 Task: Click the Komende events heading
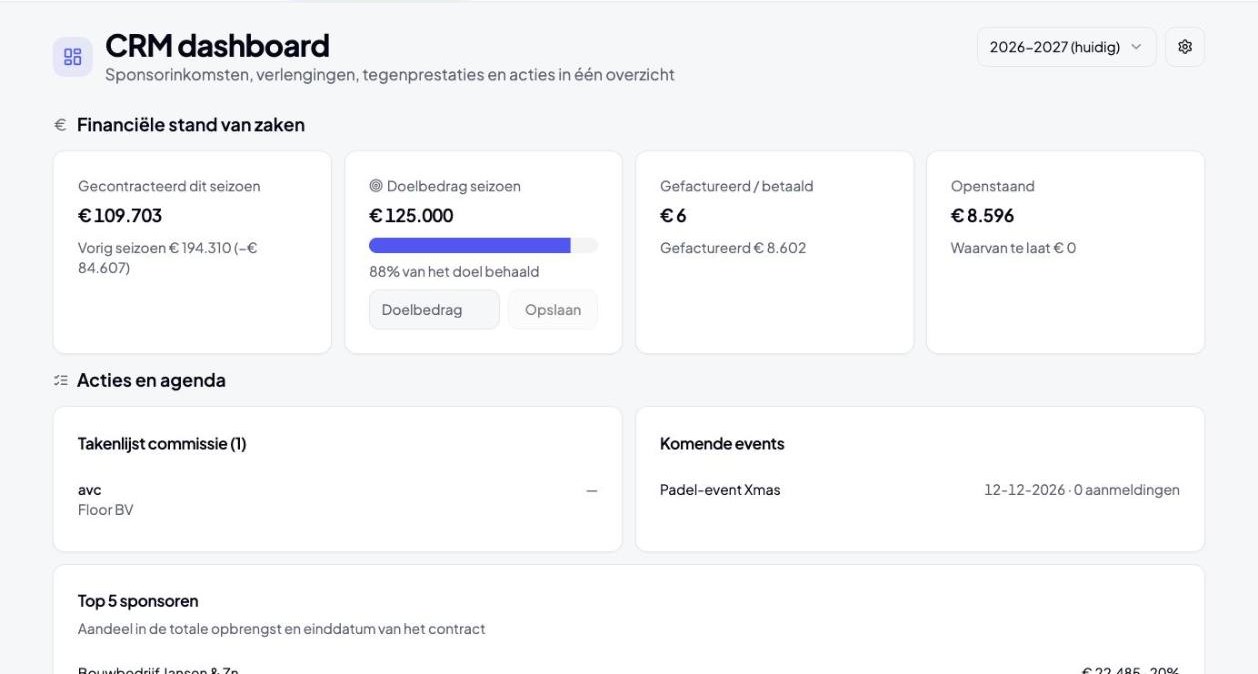pos(722,444)
